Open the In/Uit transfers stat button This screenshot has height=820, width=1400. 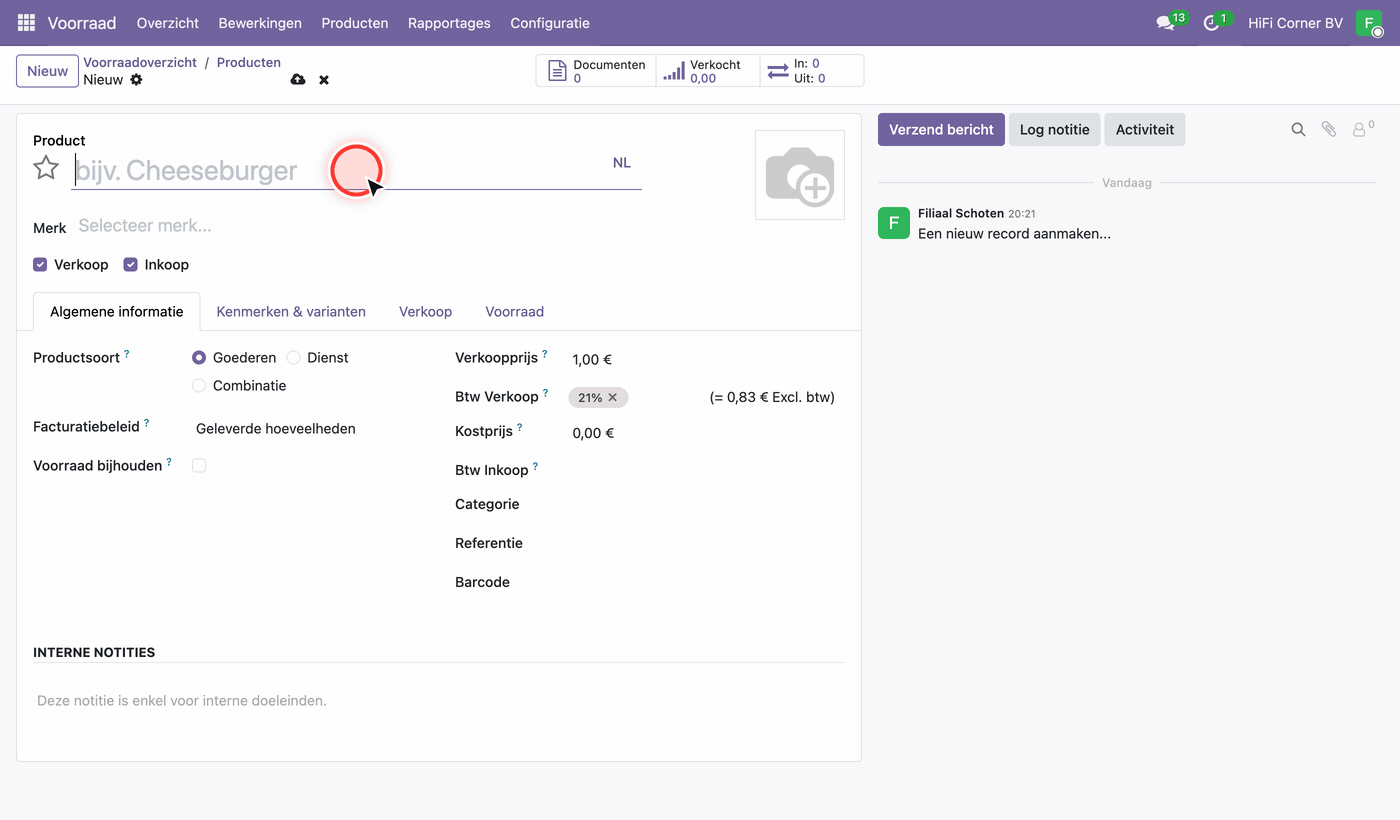click(812, 71)
